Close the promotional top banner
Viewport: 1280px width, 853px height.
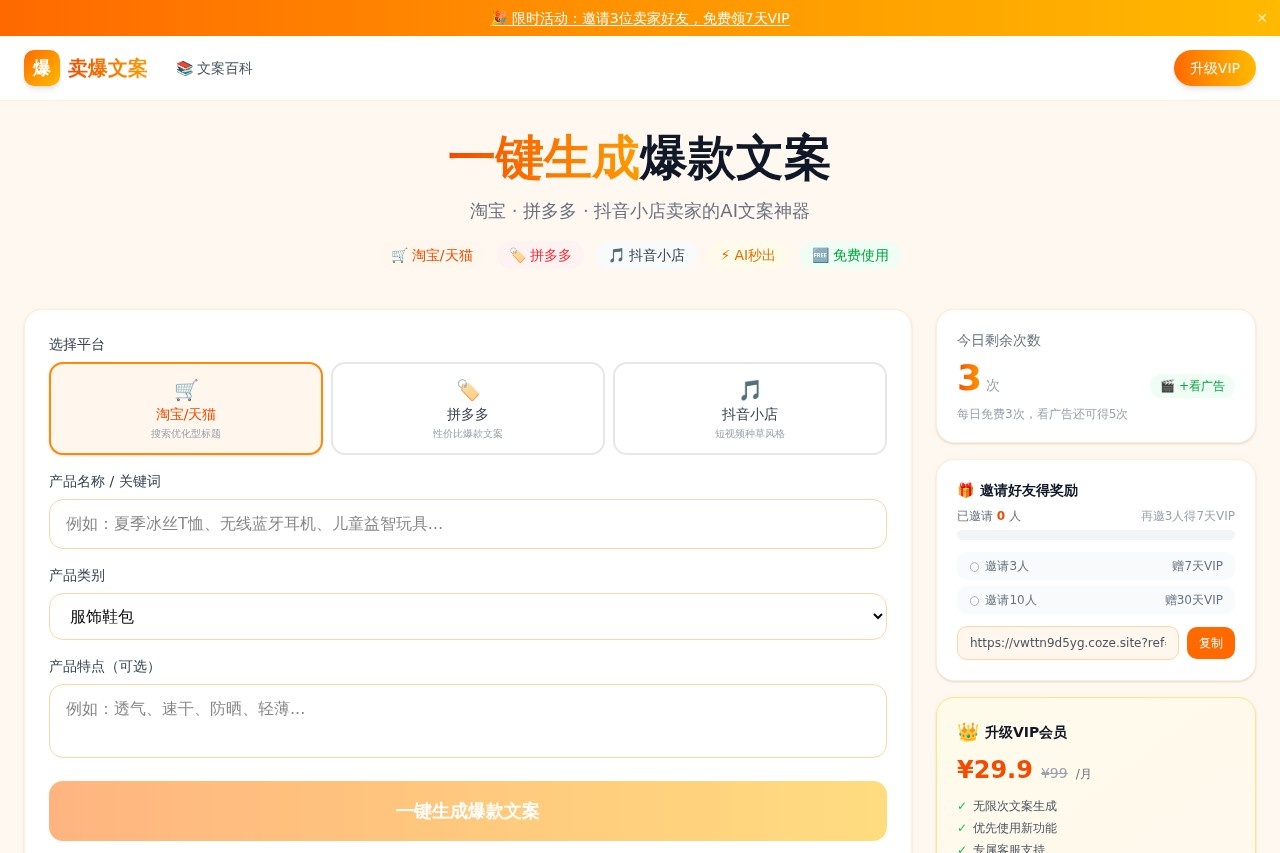point(1261,18)
